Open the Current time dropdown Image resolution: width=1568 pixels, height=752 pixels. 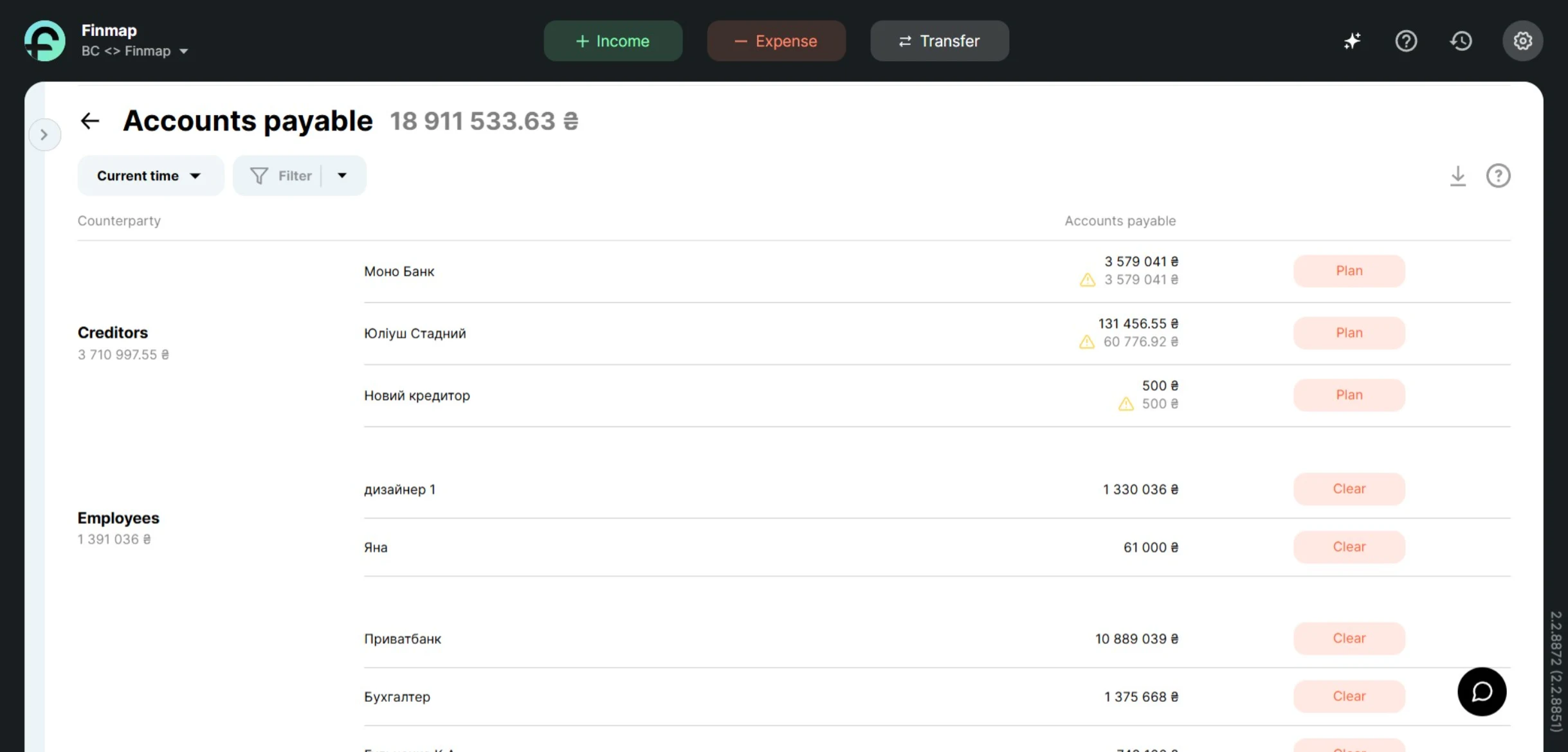(x=150, y=175)
